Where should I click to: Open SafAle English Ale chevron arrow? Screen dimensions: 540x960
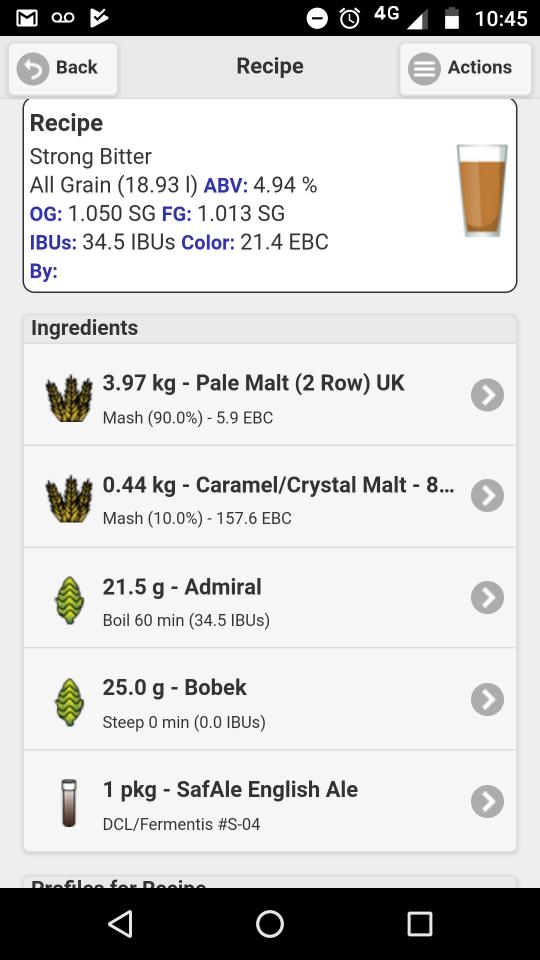click(487, 801)
